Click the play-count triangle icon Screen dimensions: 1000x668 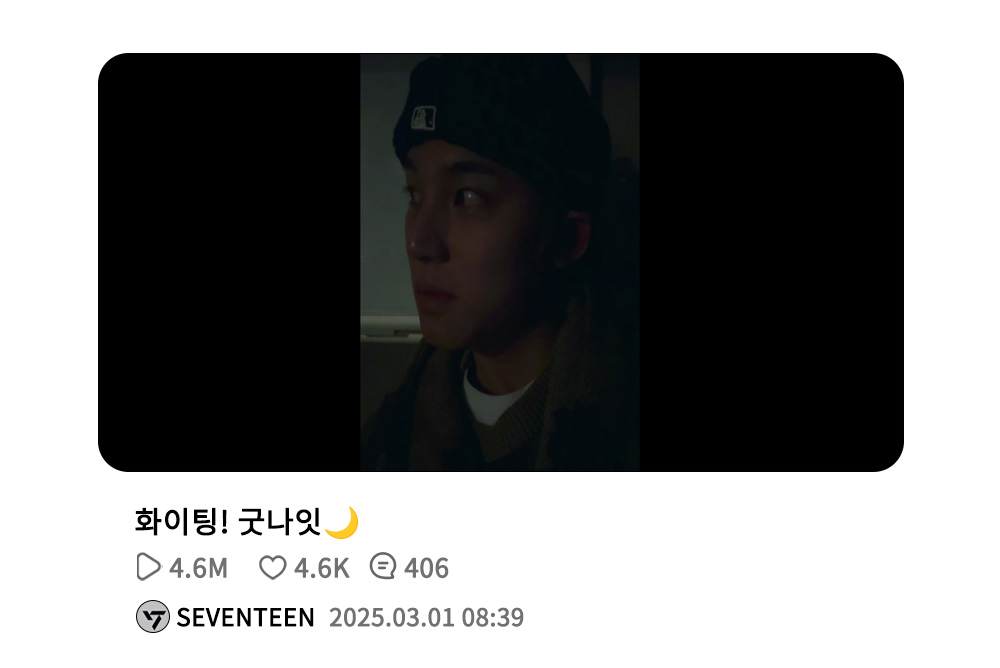[x=148, y=567]
